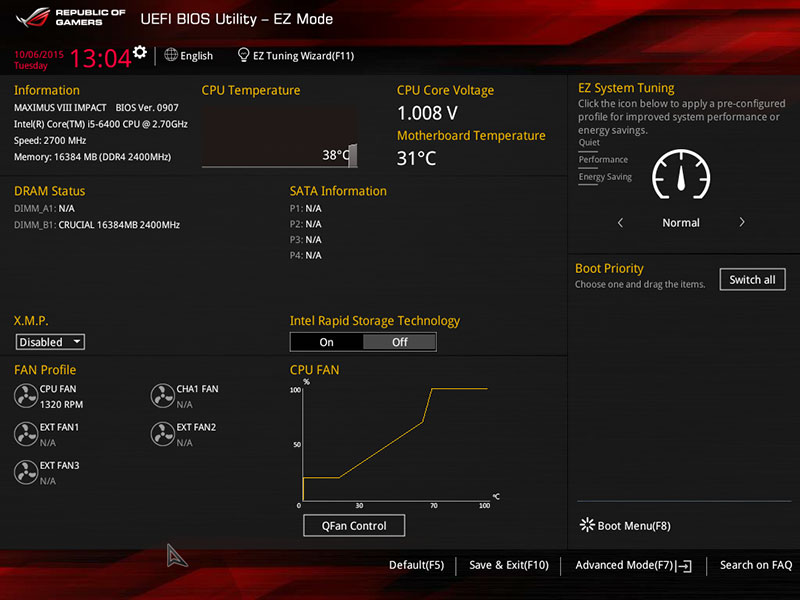Click the SATA P4 N/A entry
The image size is (800, 600).
pyautogui.click(x=306, y=255)
